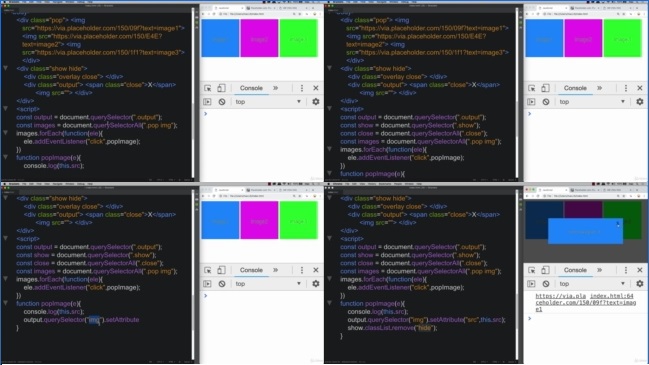Collapse the script tag fold arrow in top-right editor
The width and height of the screenshot is (649, 365).
(329, 108)
